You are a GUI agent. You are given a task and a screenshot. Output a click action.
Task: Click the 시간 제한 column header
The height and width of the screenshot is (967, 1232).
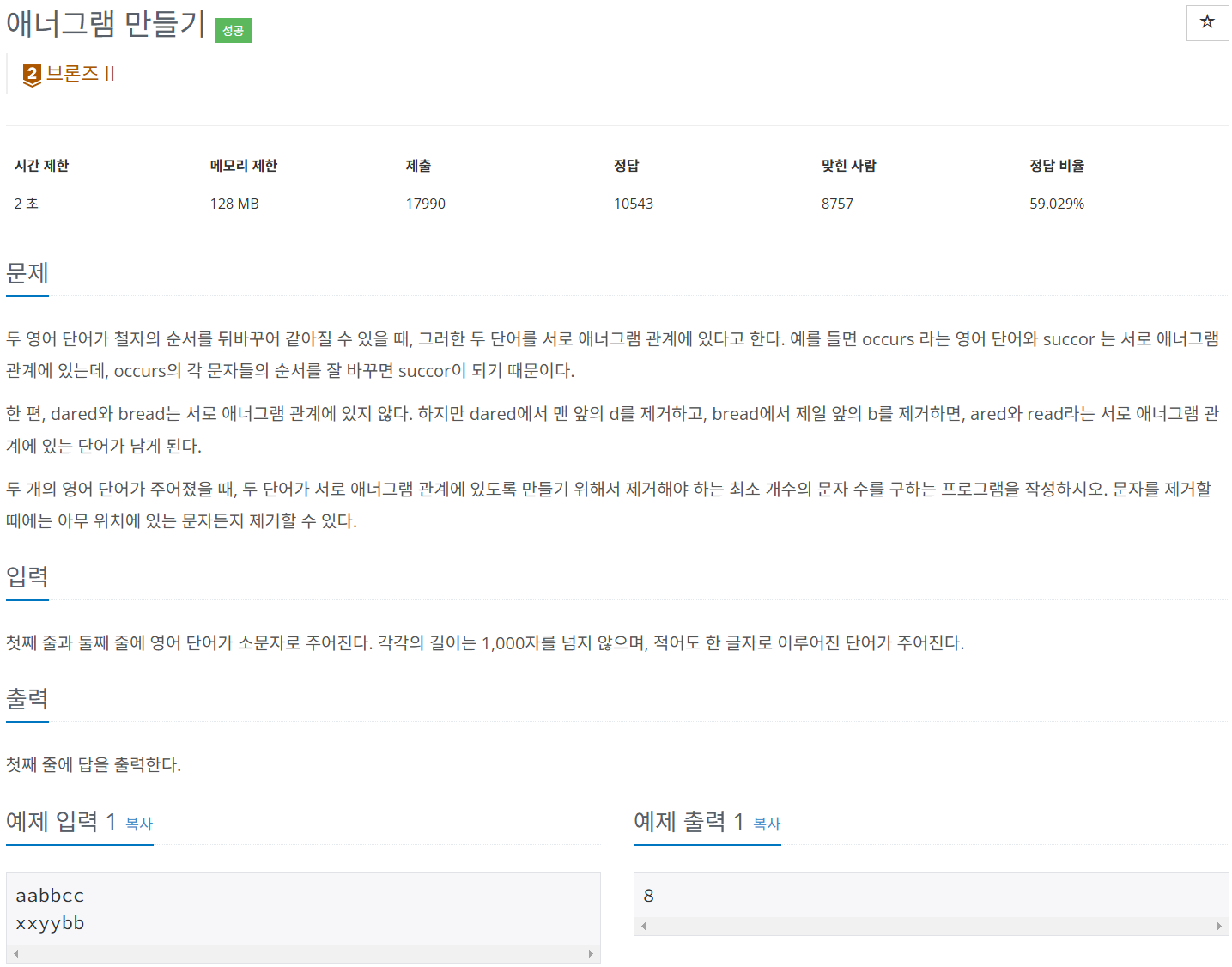pyautogui.click(x=41, y=166)
